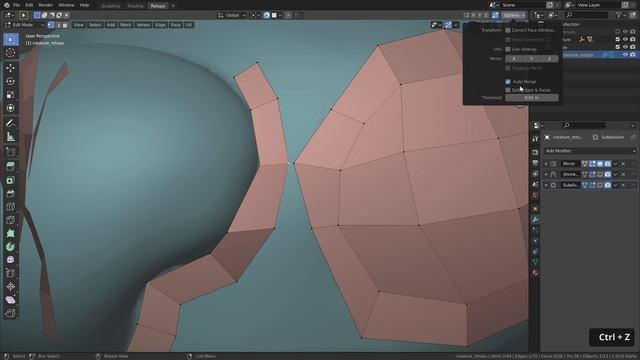
Task: Select the Edge Slide tool
Action: [x=11, y=273]
